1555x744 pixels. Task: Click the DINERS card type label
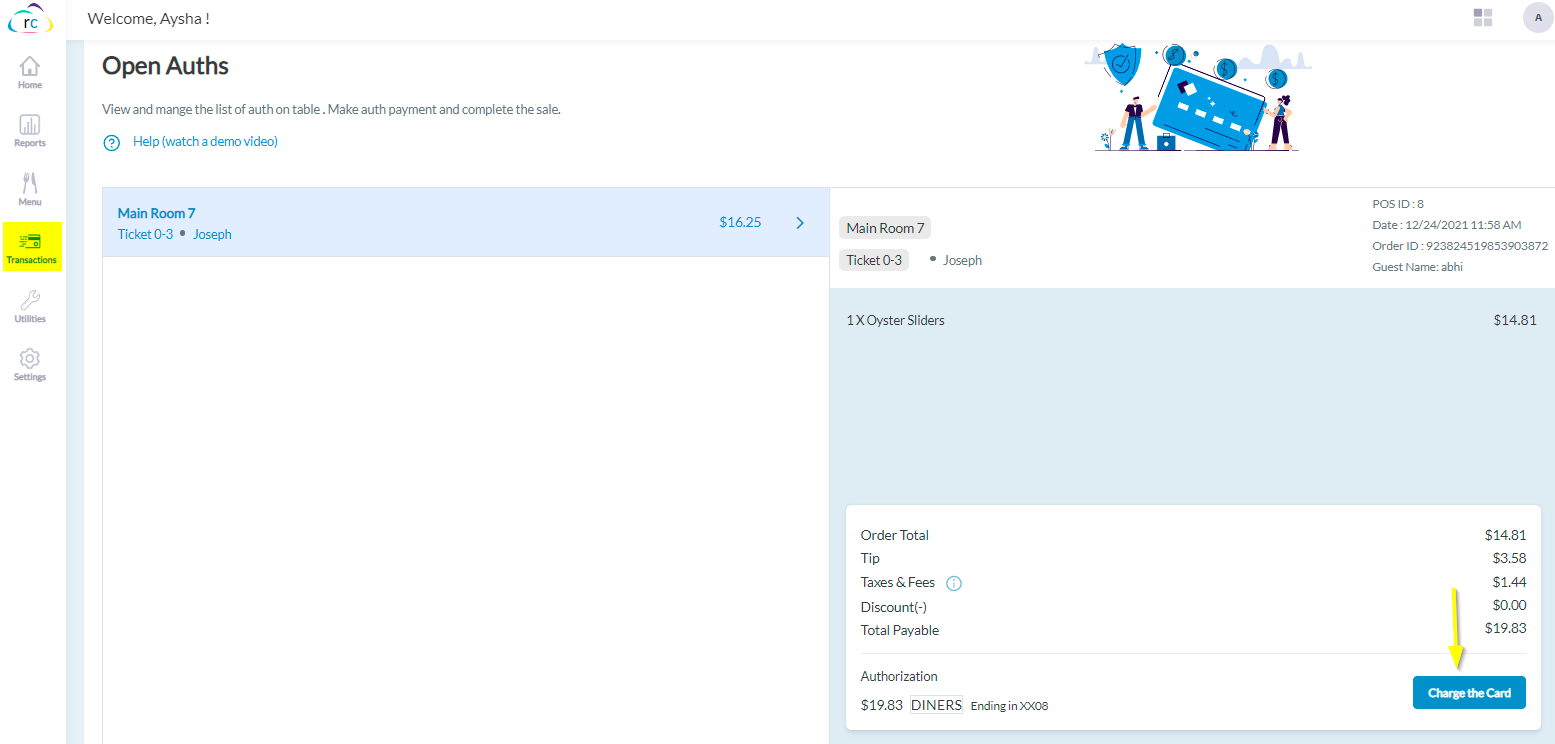[936, 705]
